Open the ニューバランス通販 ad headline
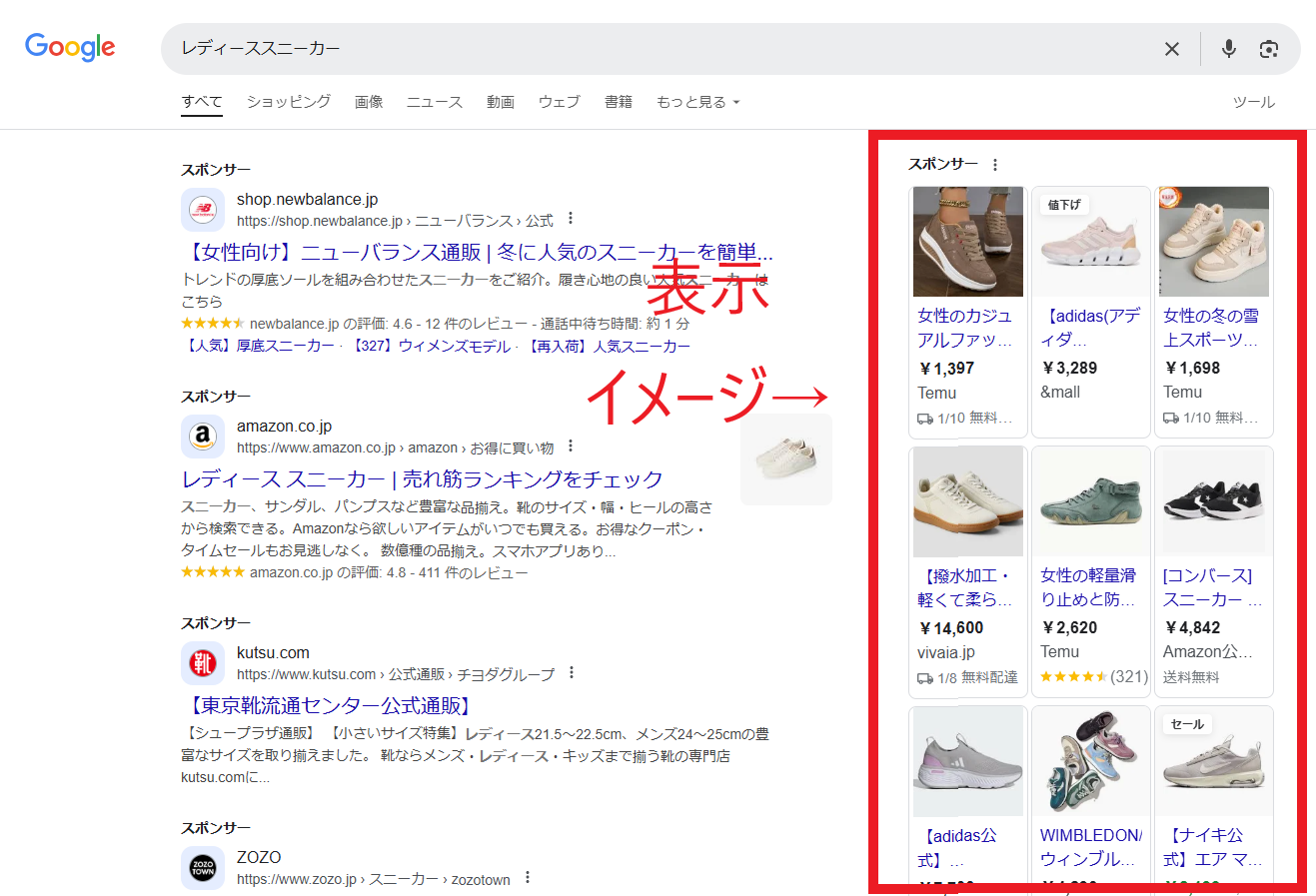Viewport: 1316px width, 896px height. [x=478, y=252]
